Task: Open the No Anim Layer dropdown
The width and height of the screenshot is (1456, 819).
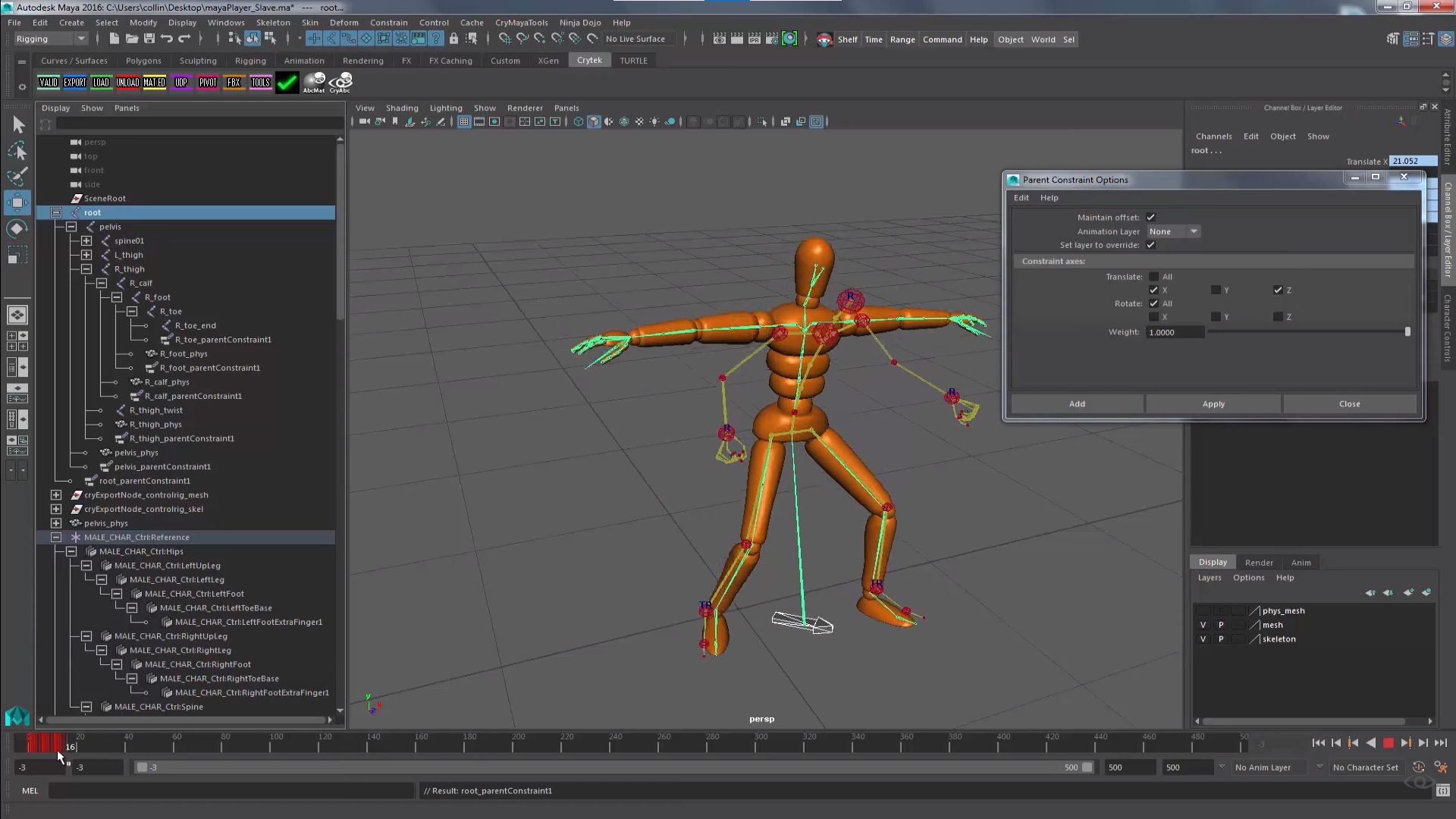Action: pyautogui.click(x=1277, y=767)
